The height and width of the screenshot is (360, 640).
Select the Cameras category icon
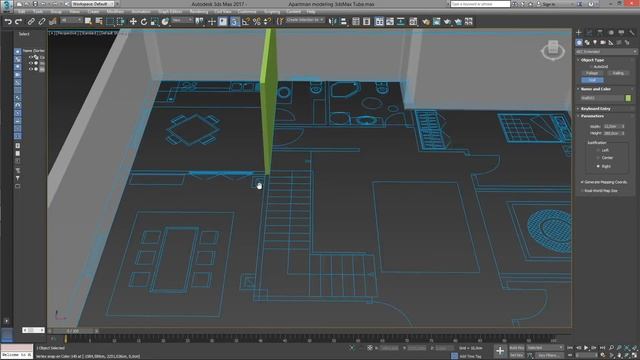coord(603,42)
